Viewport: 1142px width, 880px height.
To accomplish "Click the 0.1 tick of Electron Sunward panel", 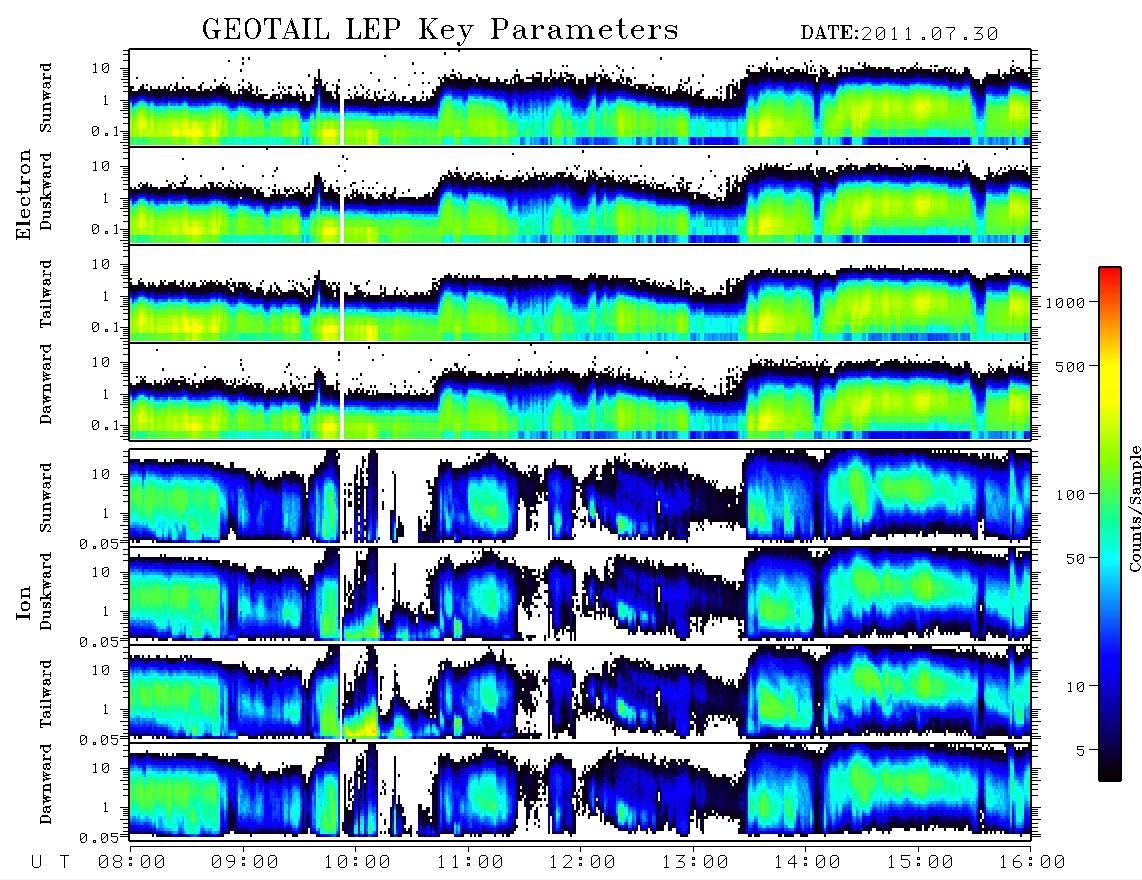I will [104, 132].
